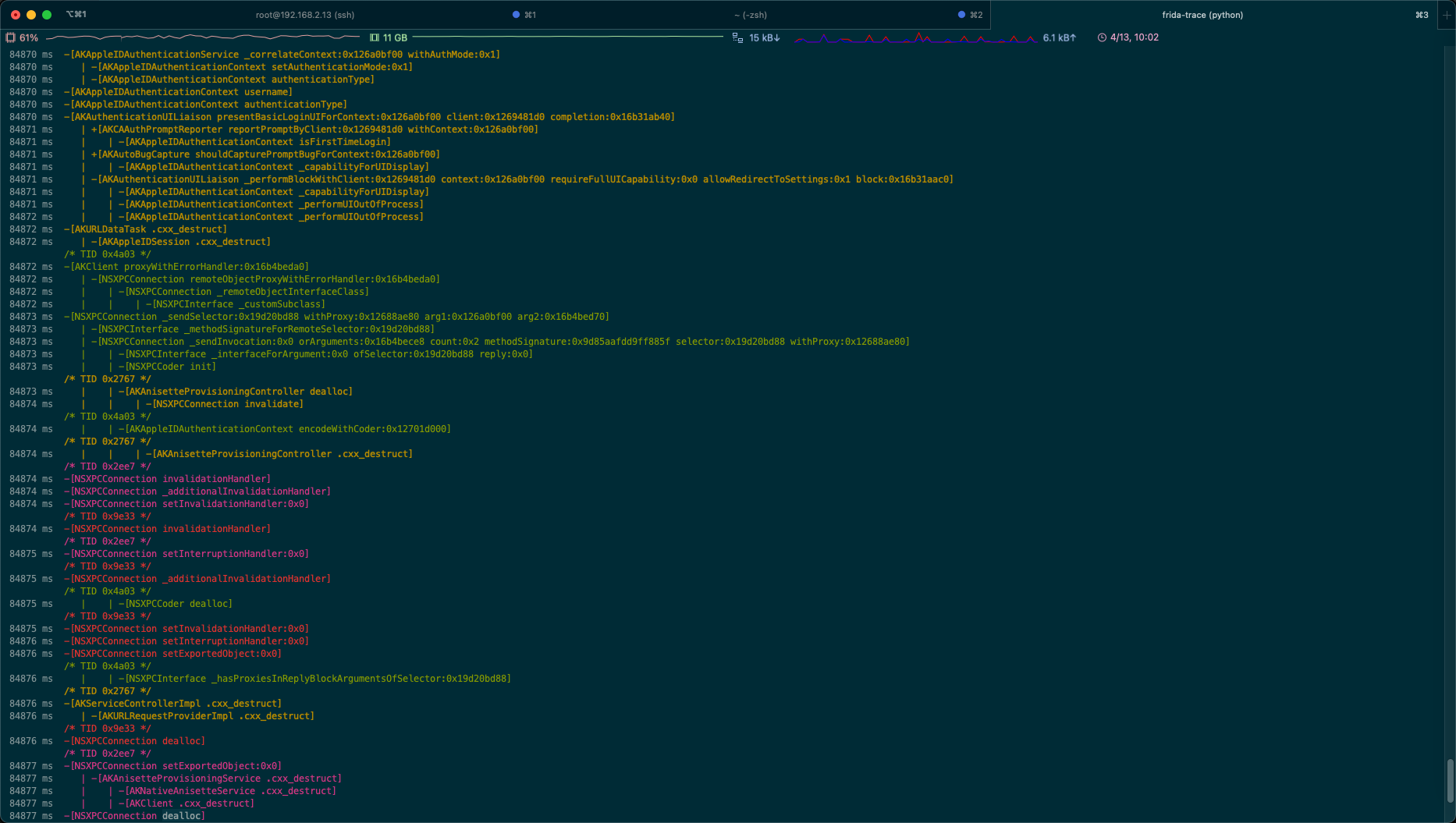Click the AKServiceControllerImpl .cxx_destruct line

[172, 704]
